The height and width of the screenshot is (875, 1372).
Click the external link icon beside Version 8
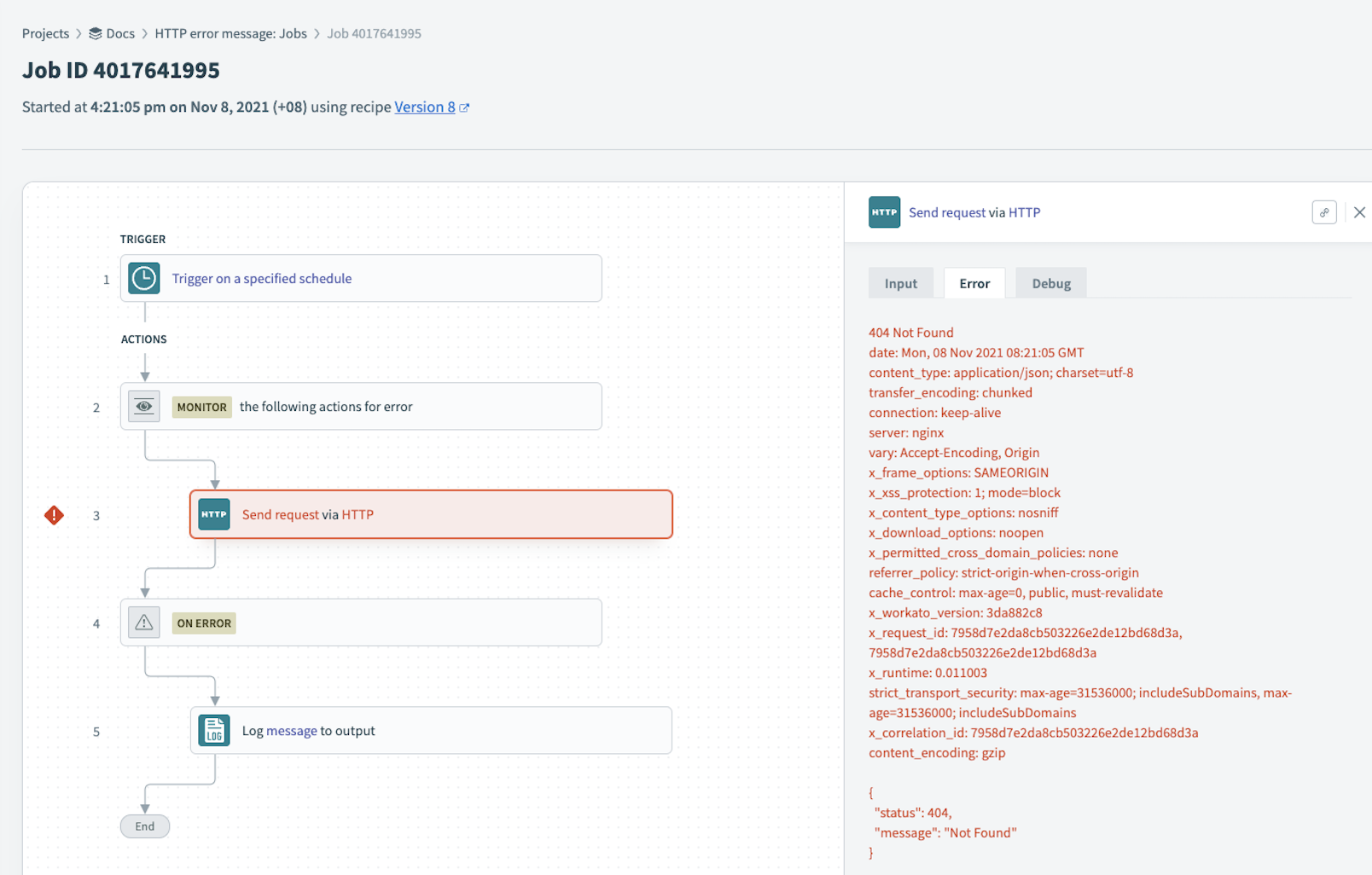(464, 107)
